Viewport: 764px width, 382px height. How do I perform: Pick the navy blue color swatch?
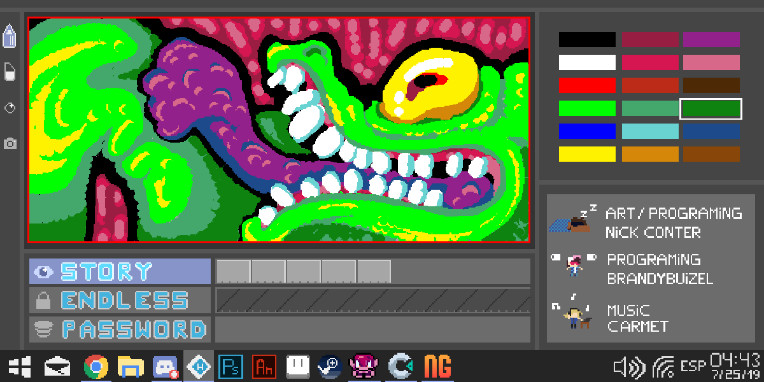(x=711, y=131)
